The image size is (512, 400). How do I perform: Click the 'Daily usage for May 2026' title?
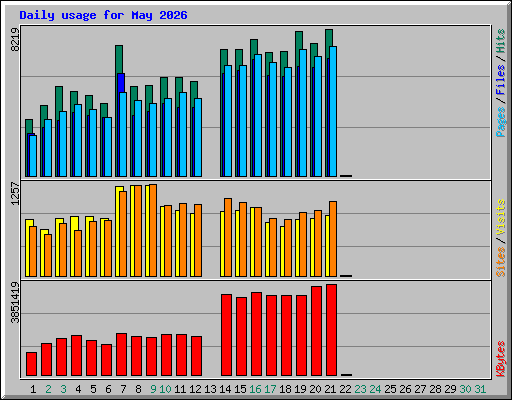point(103,15)
